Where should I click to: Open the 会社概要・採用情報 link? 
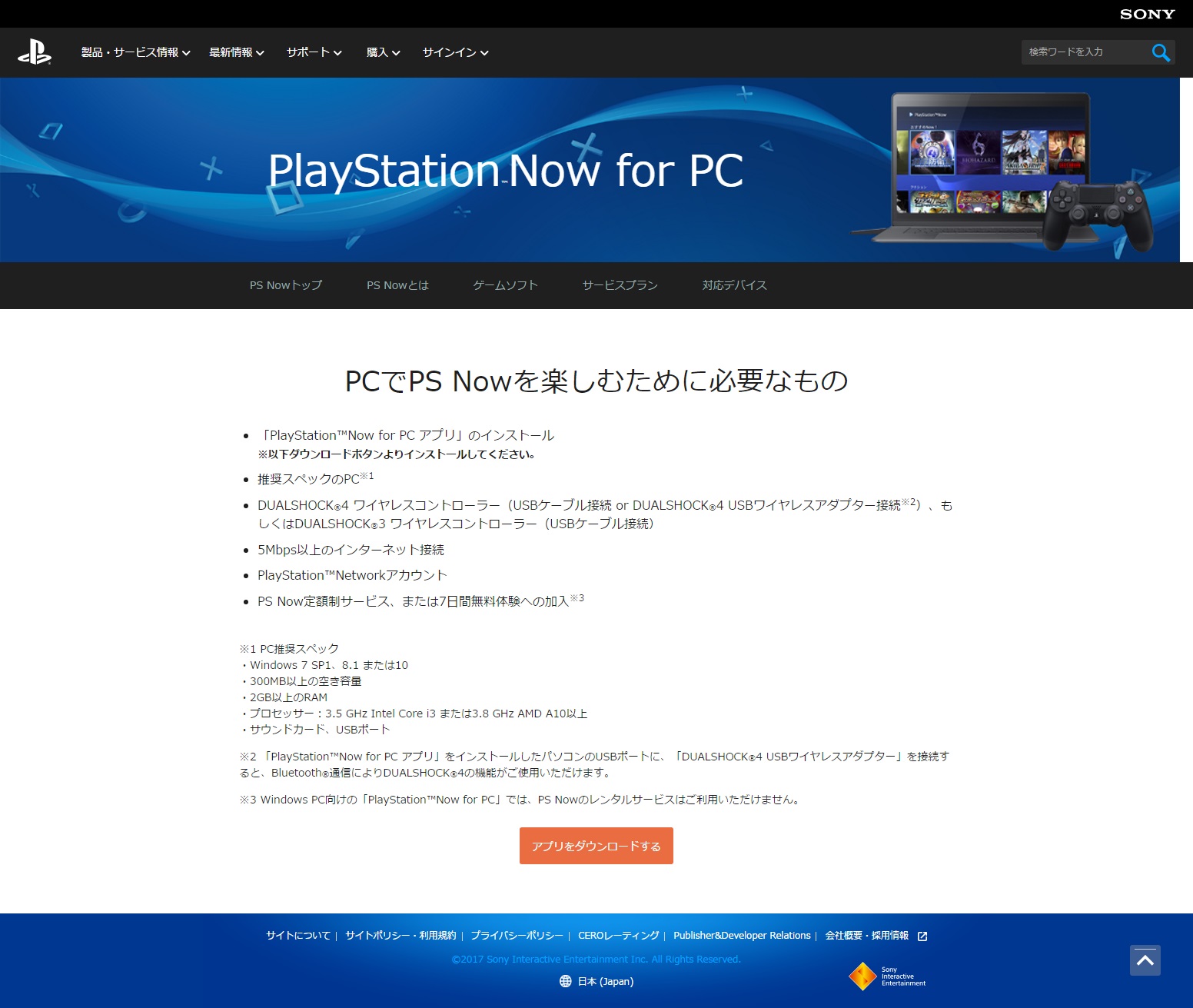(866, 936)
